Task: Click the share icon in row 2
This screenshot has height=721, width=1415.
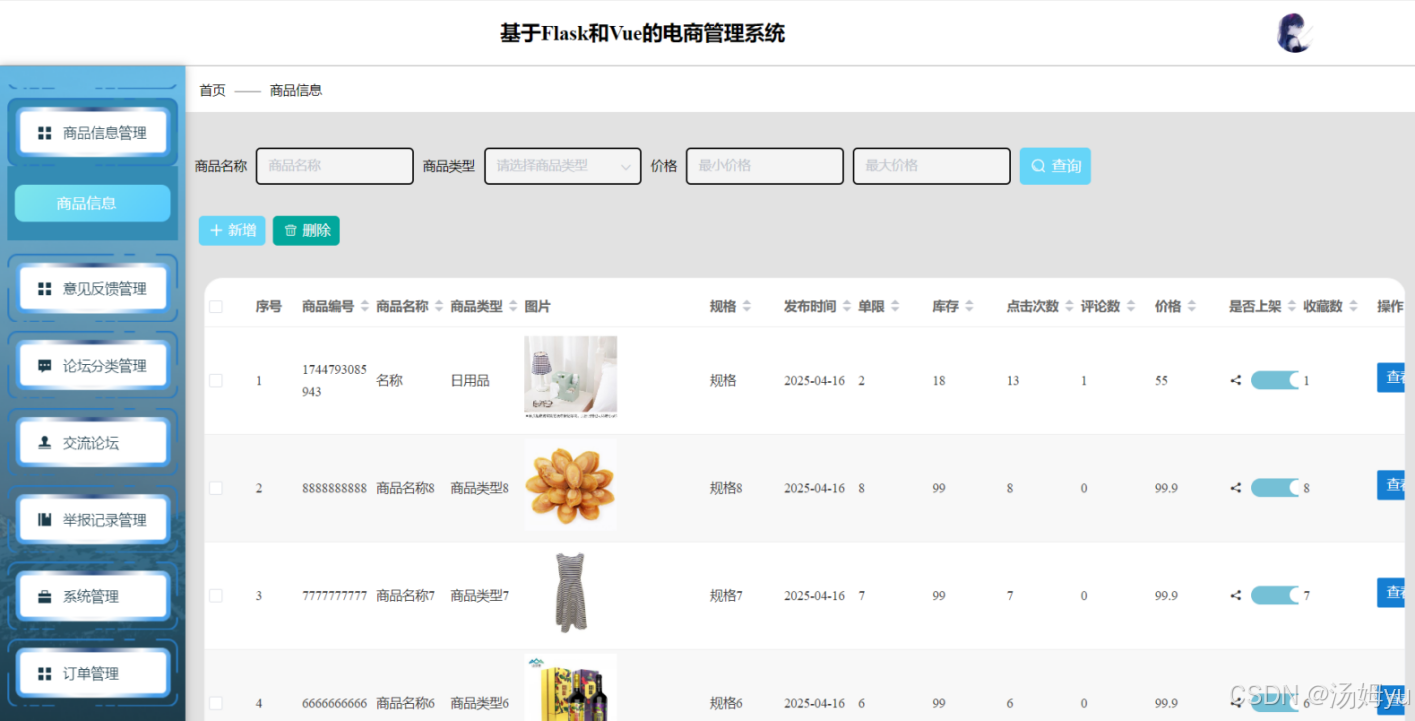Action: coord(1236,488)
